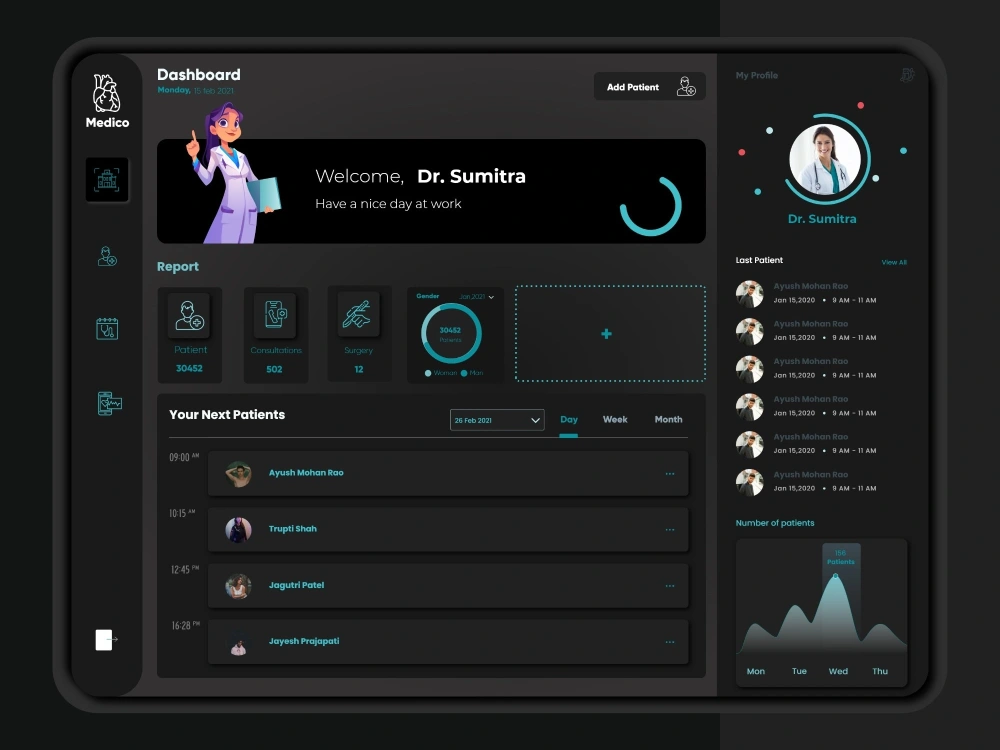Click the Woman legend dot in gender chart
The height and width of the screenshot is (750, 1000).
coord(428,373)
